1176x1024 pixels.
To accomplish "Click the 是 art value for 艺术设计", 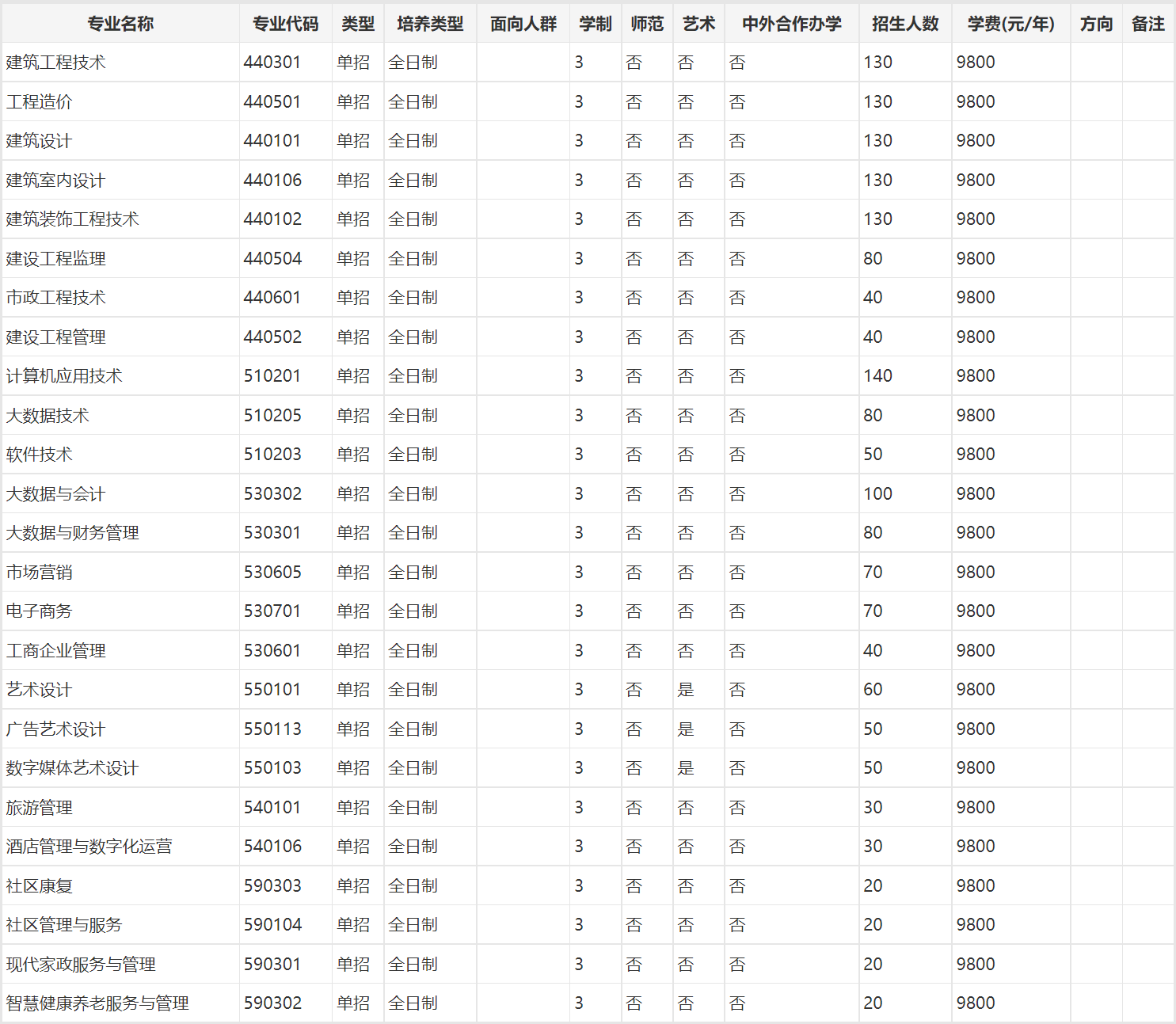I will 686,690.
